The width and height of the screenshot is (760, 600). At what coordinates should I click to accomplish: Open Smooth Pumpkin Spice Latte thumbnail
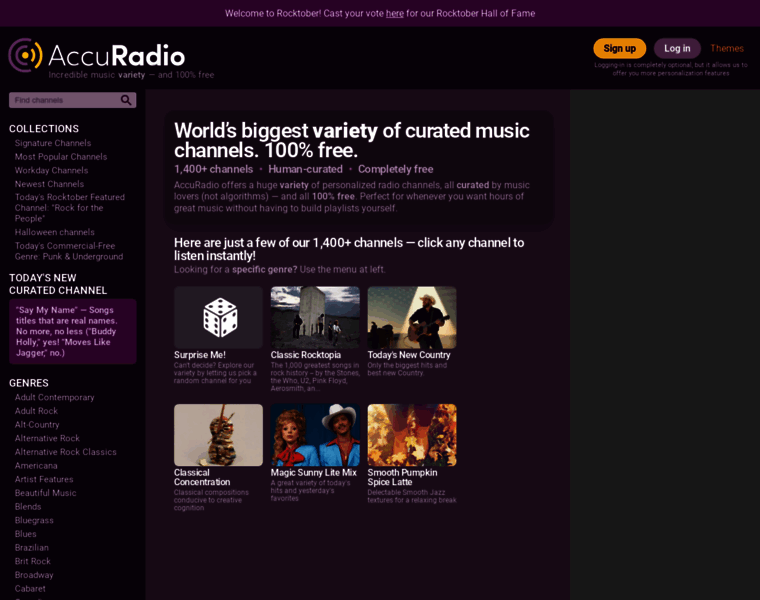tap(412, 435)
